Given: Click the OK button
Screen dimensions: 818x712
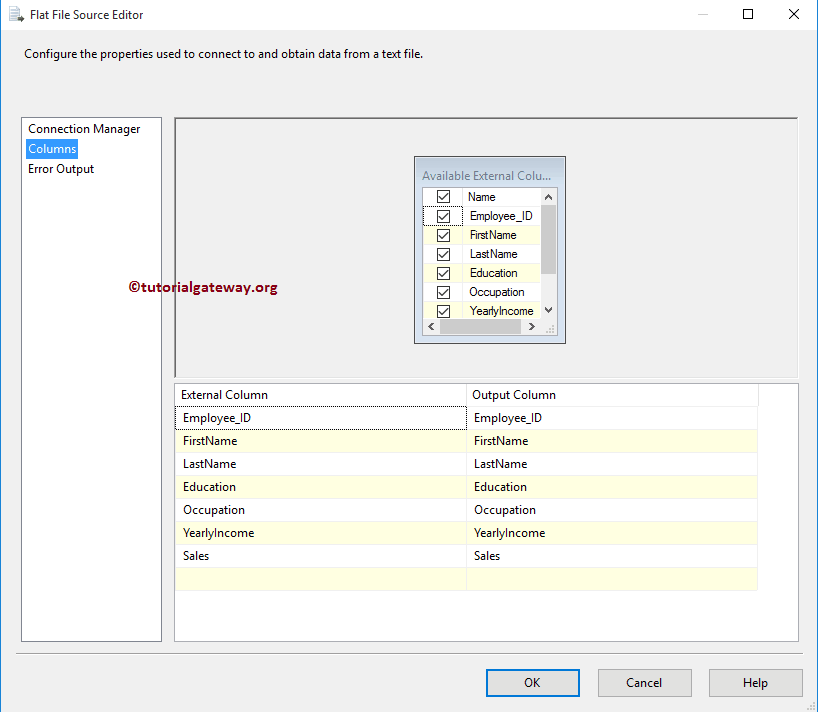Looking at the screenshot, I should click(533, 683).
